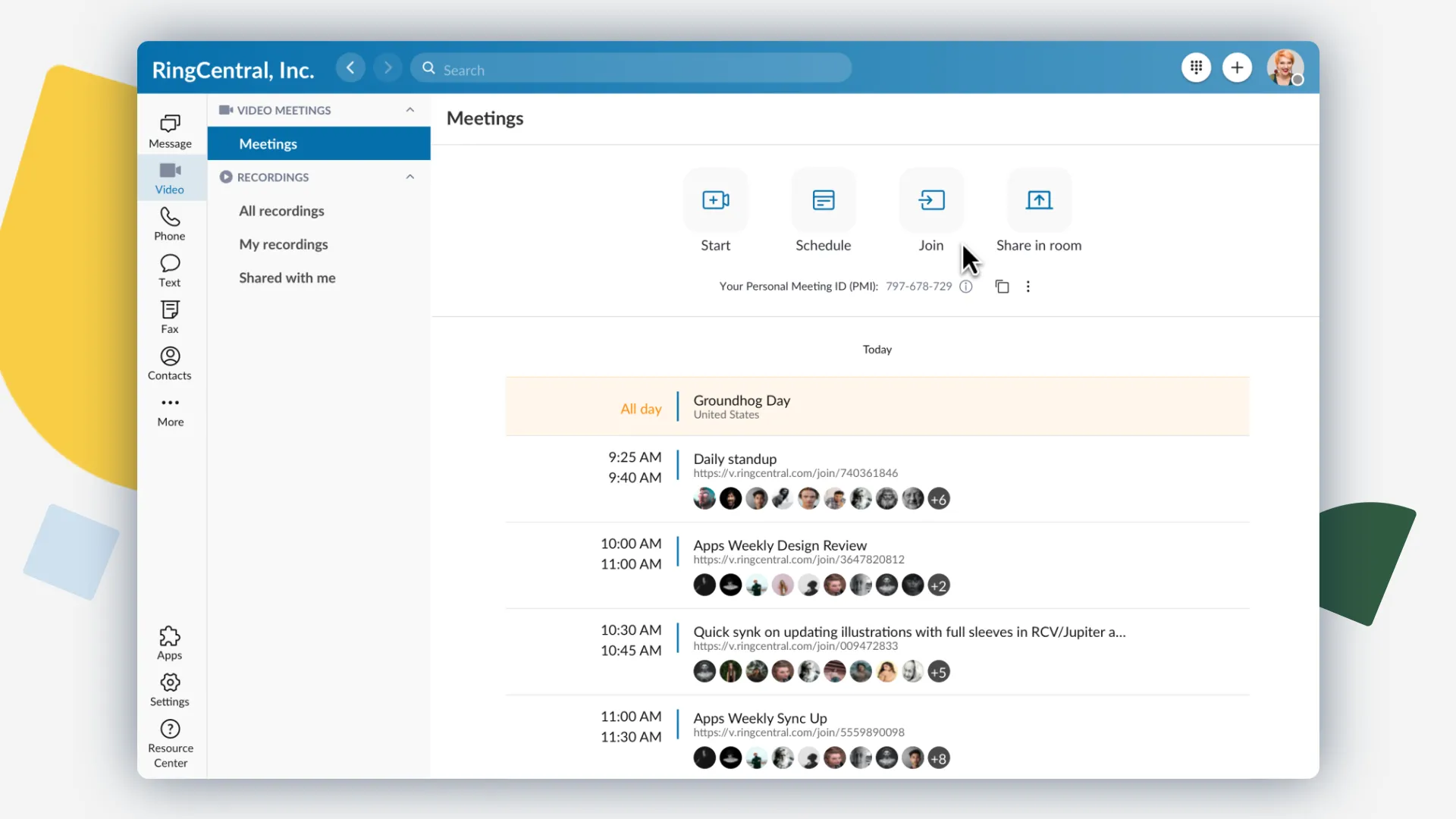Screen dimensions: 1456x819
Task: Go back with navigation arrow
Action: (x=350, y=67)
